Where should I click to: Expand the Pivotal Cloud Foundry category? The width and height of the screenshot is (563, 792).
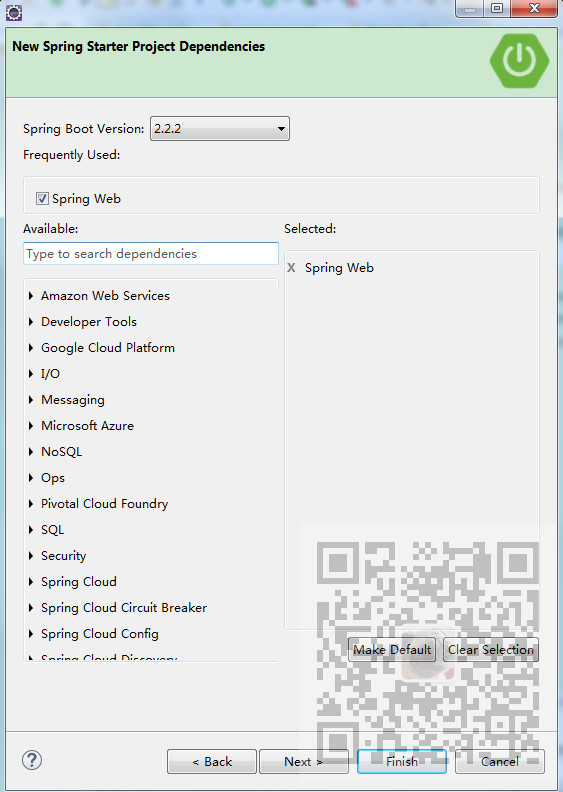click(31, 504)
